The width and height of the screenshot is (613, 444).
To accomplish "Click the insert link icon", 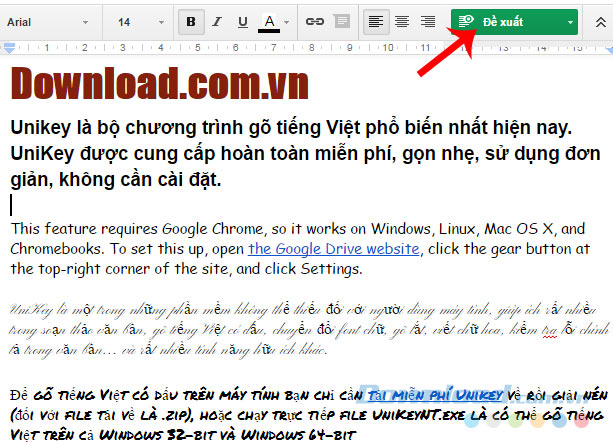I will [x=314, y=21].
